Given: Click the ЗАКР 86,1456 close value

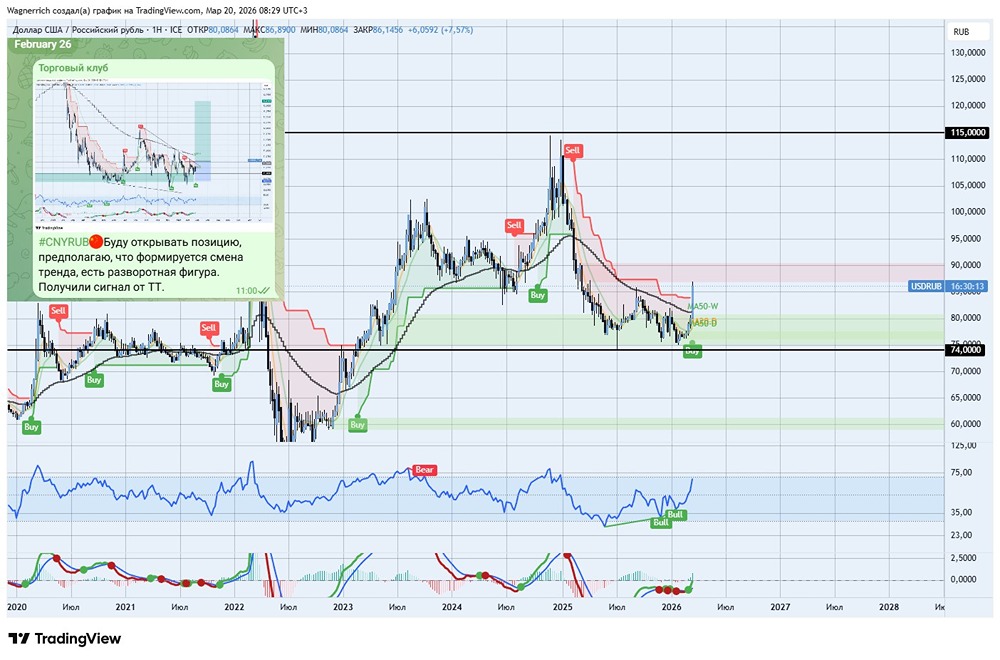Looking at the screenshot, I should tap(378, 29).
